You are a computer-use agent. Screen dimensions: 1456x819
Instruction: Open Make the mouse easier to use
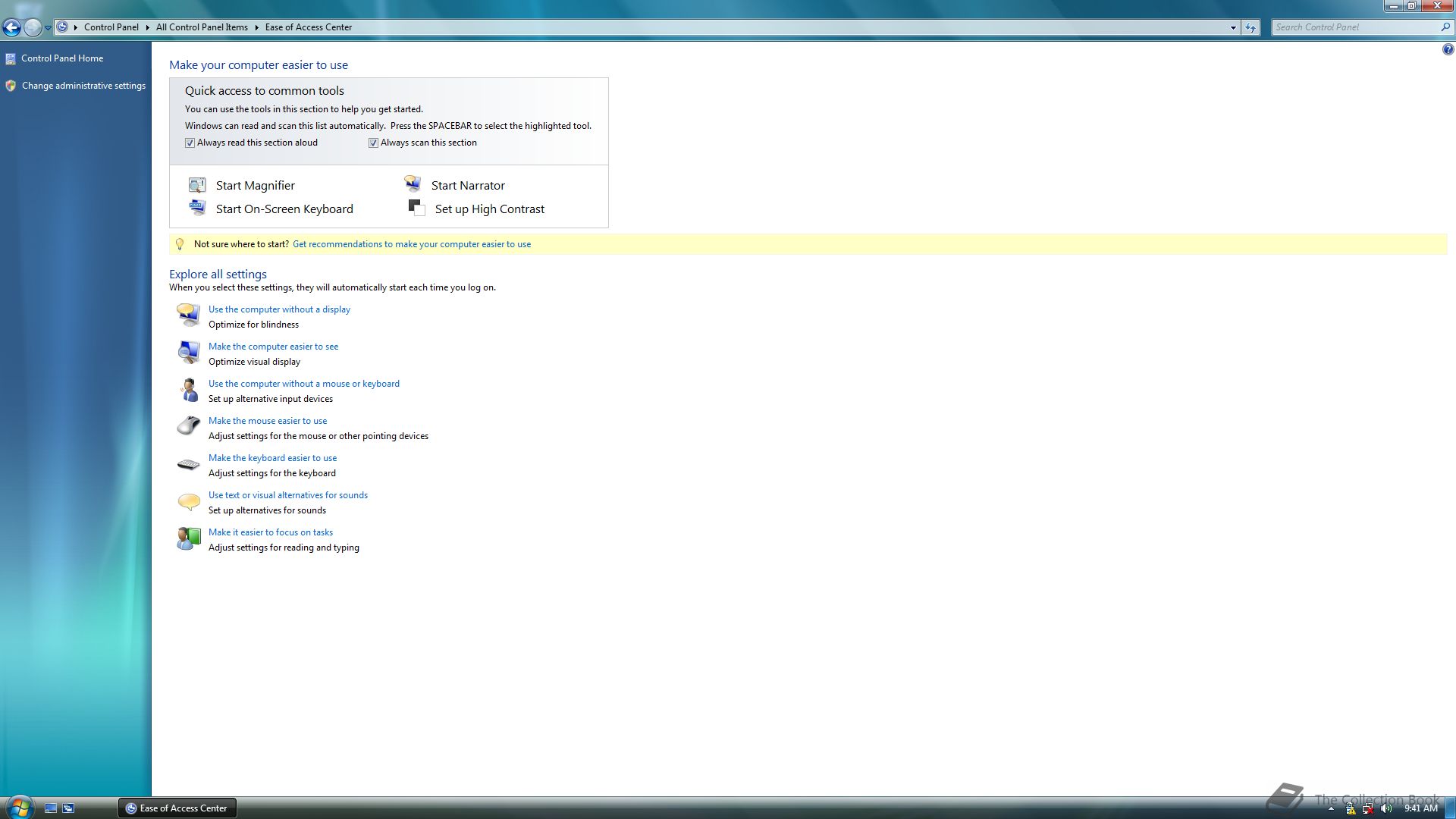[x=268, y=421]
